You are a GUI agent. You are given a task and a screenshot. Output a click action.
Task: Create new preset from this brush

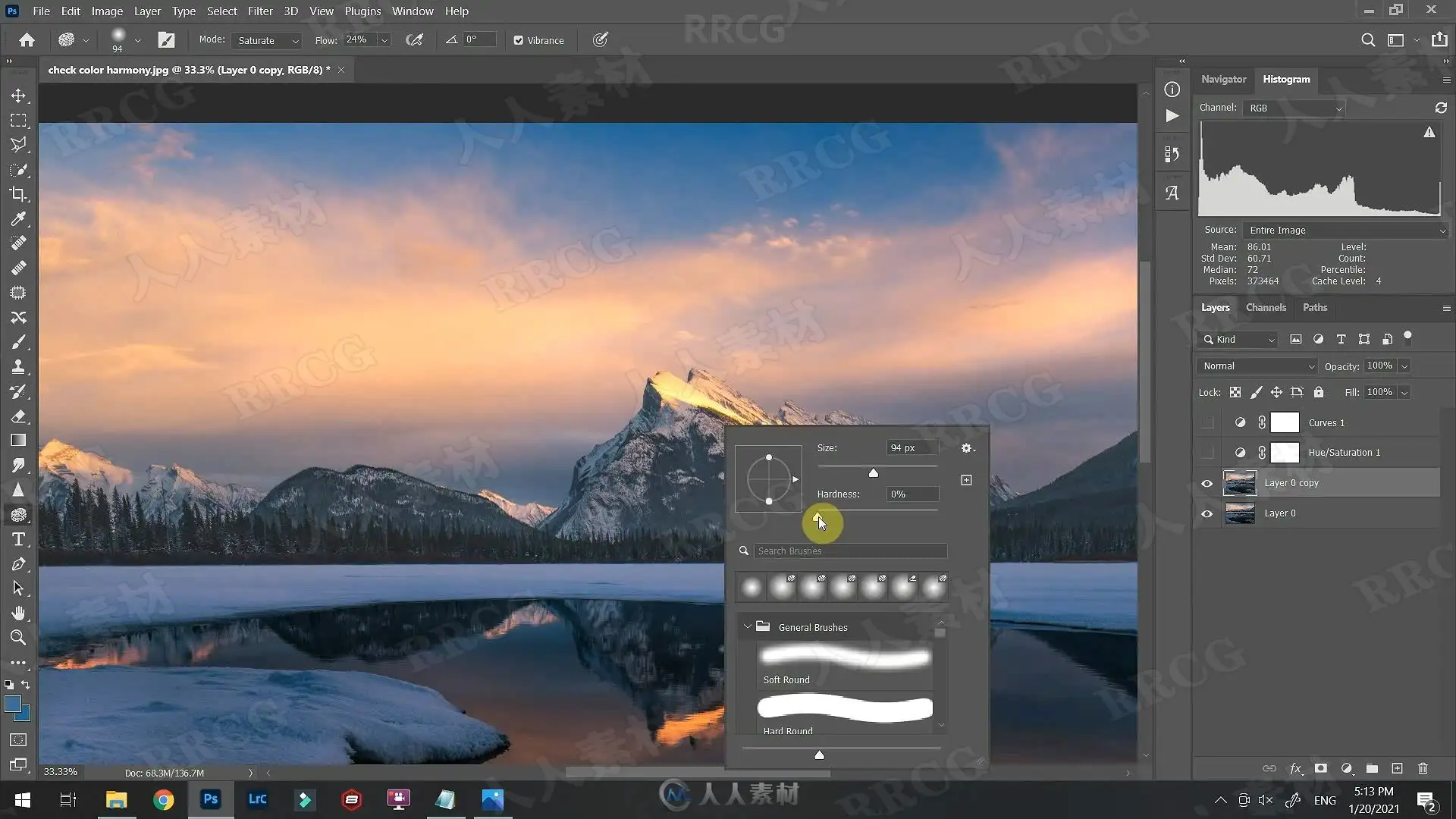pyautogui.click(x=966, y=480)
